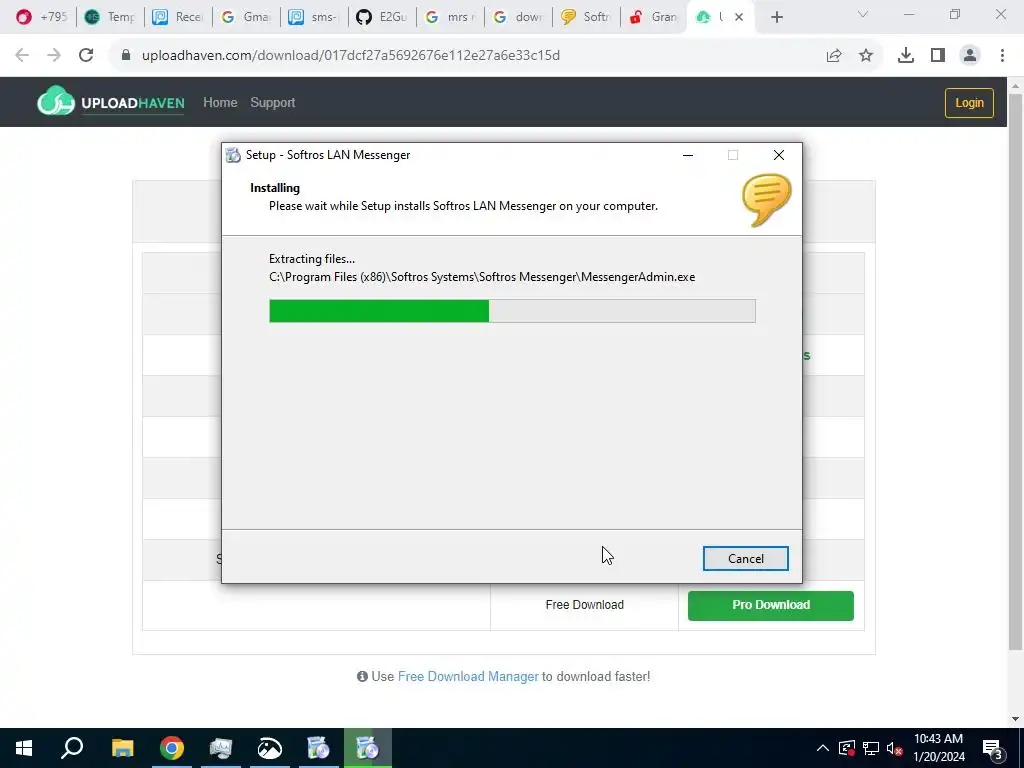
Task: Switch to the Rece tab
Action: (178, 17)
